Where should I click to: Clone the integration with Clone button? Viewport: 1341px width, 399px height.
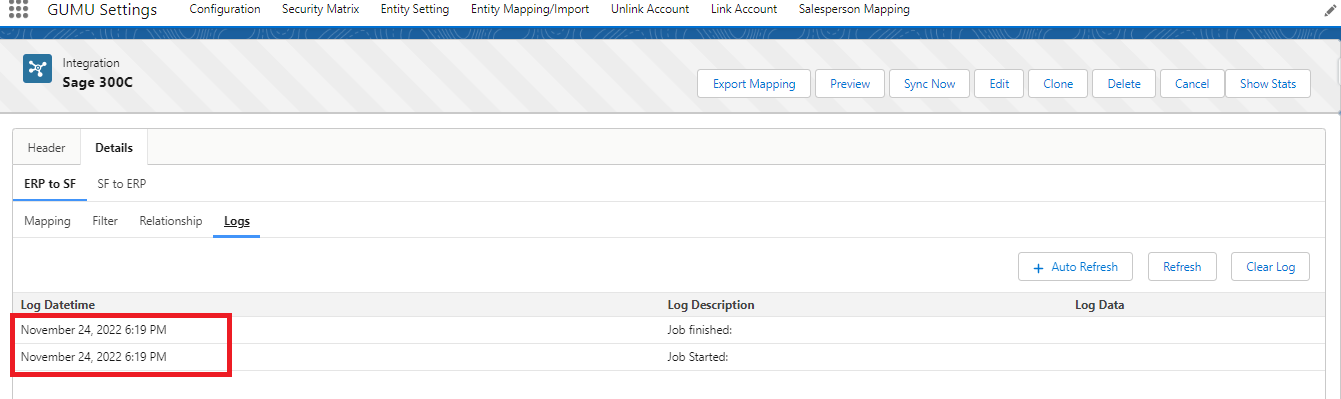coord(1058,84)
